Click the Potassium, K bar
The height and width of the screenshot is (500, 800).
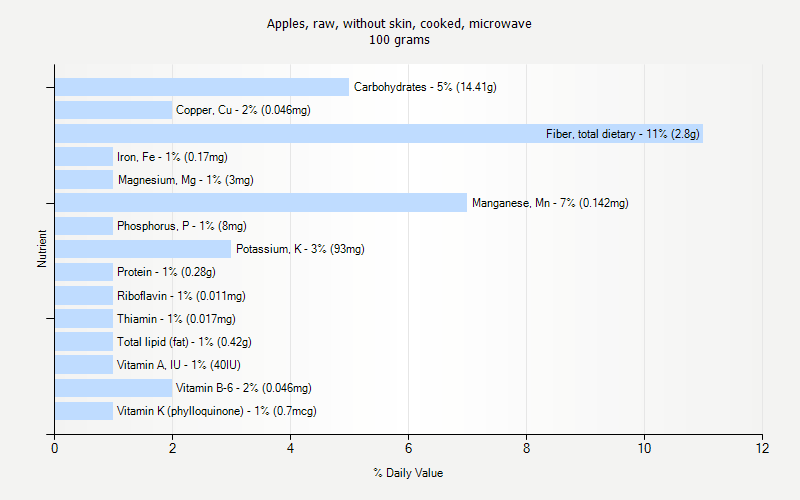(x=142, y=249)
